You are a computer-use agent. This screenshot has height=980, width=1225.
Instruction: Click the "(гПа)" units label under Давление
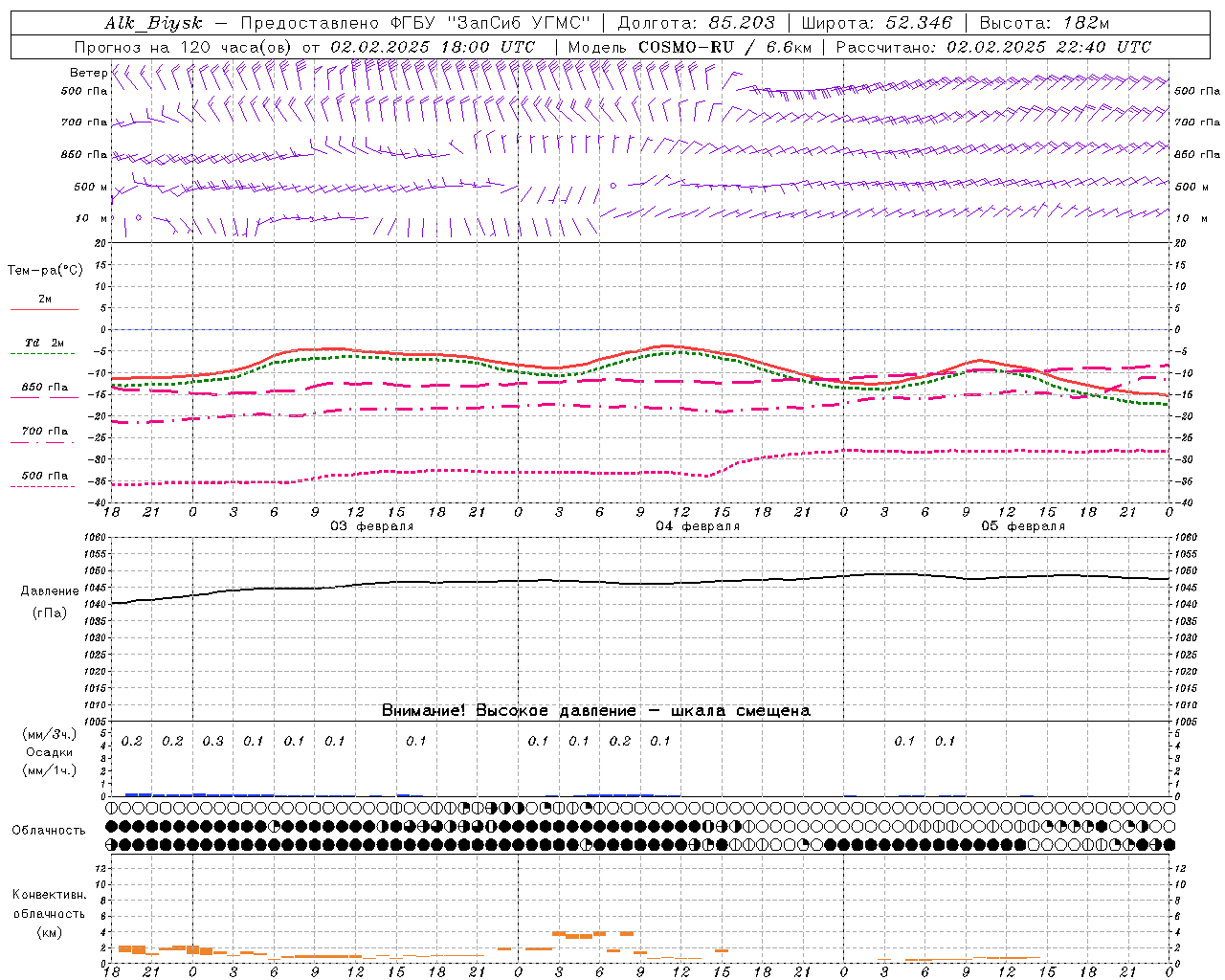click(x=49, y=613)
